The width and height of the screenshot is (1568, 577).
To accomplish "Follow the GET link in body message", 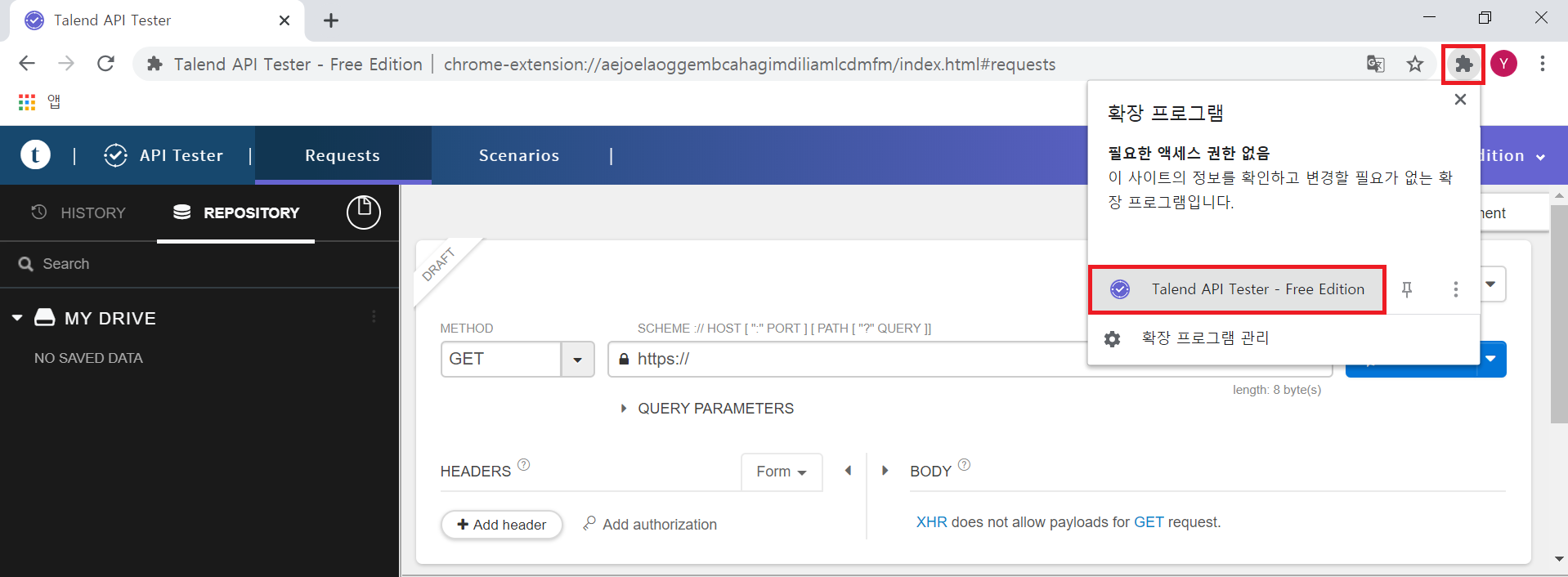I will [1149, 522].
